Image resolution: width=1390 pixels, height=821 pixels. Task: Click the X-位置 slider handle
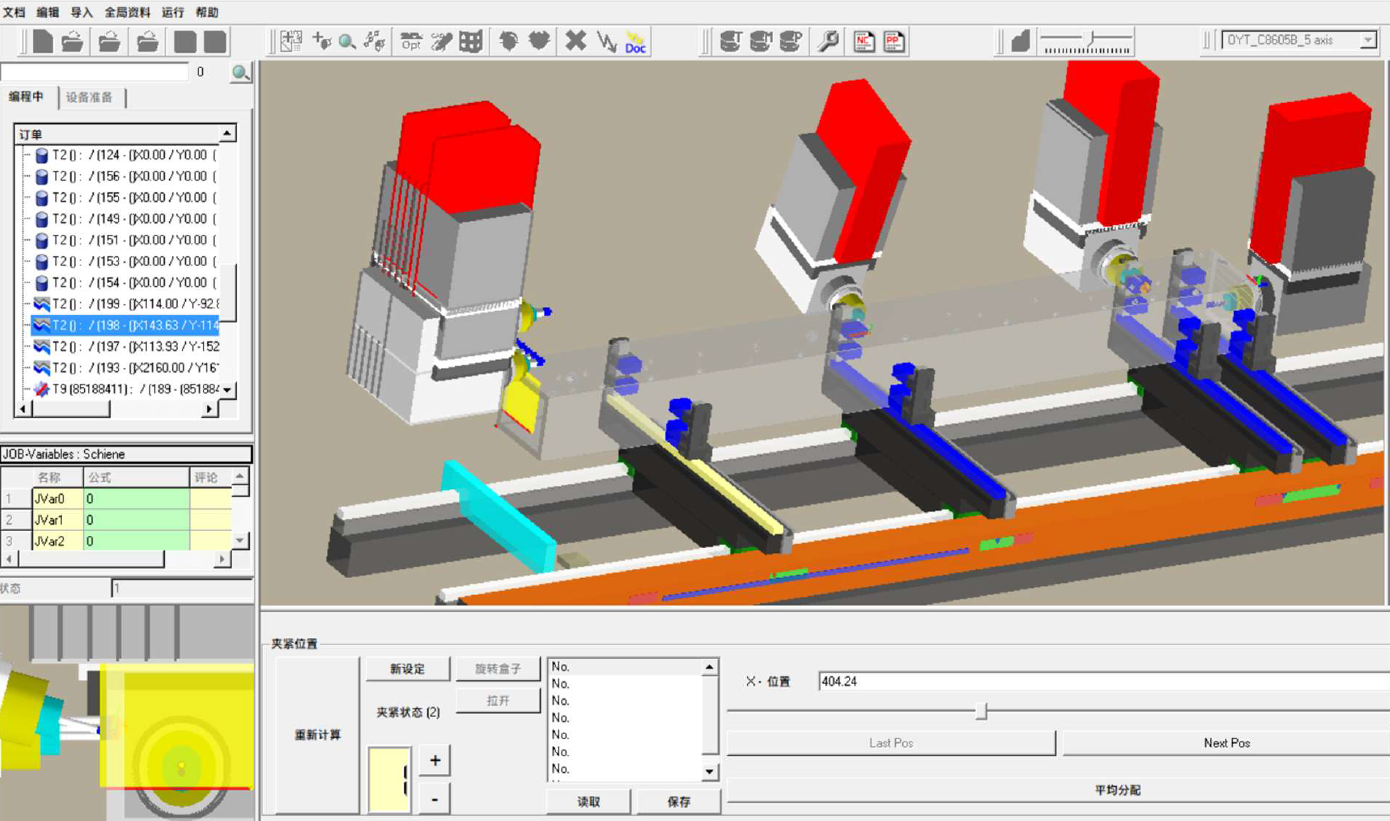point(982,711)
